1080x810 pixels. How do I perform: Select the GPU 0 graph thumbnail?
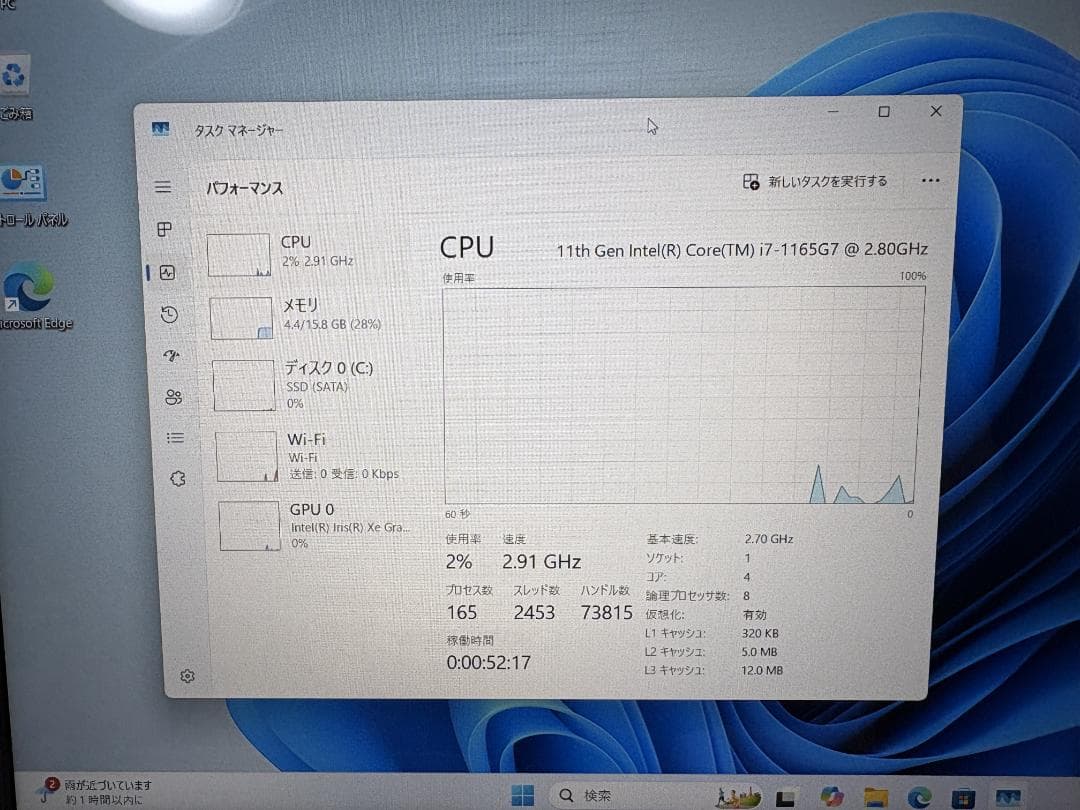tap(248, 525)
